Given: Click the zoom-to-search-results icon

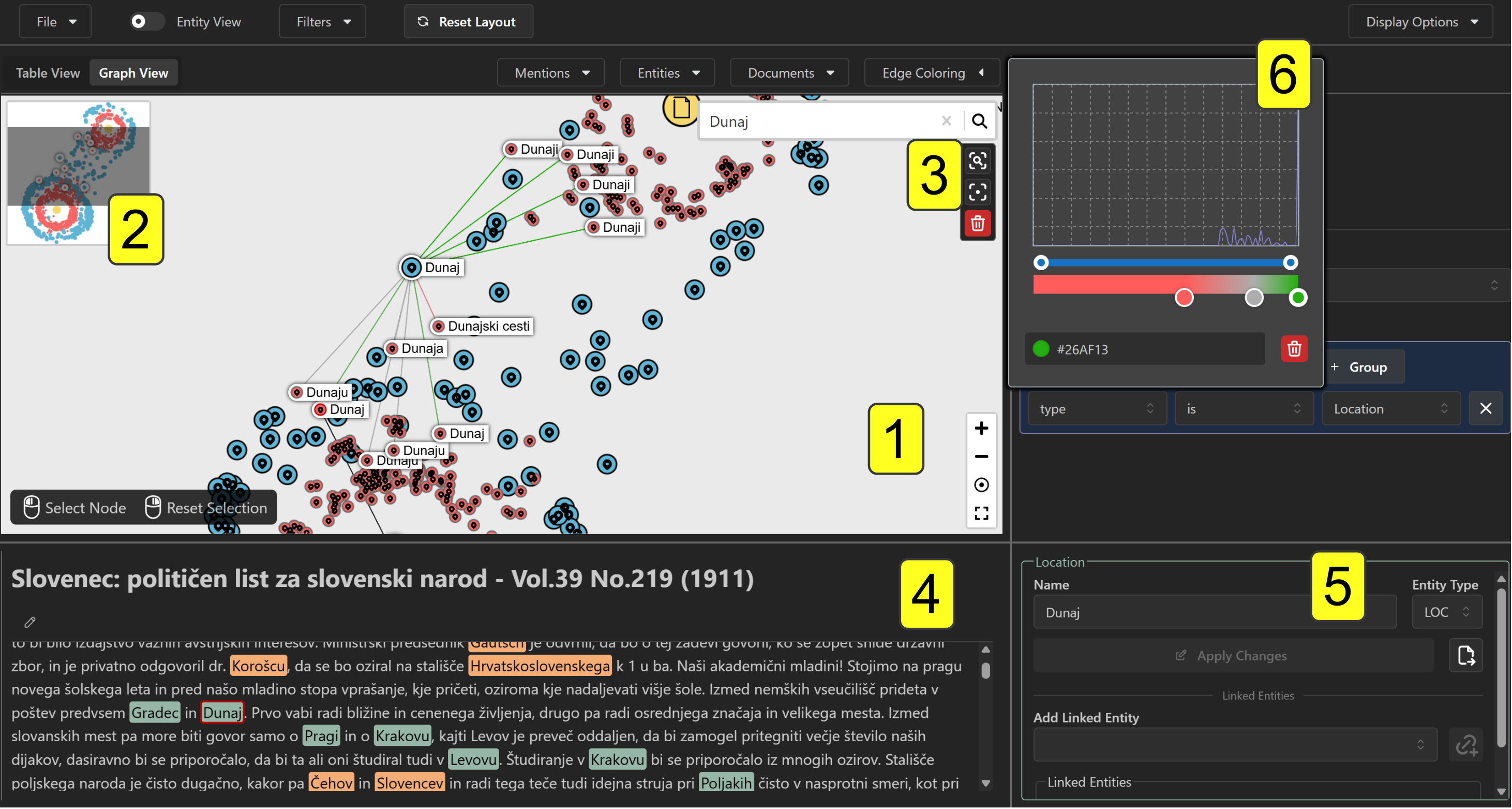Looking at the screenshot, I should pos(977,161).
